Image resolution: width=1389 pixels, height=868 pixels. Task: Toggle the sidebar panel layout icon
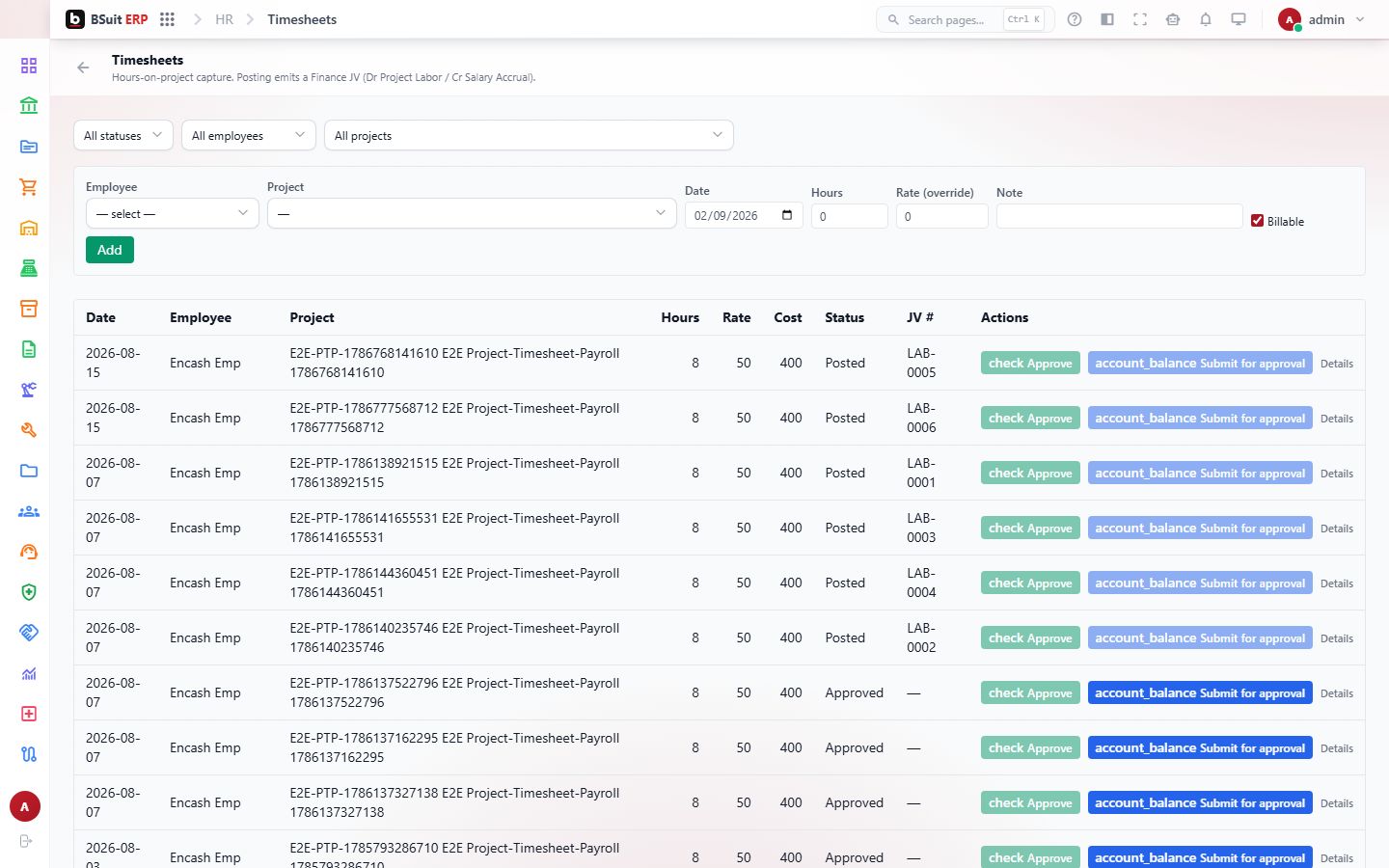[1107, 19]
